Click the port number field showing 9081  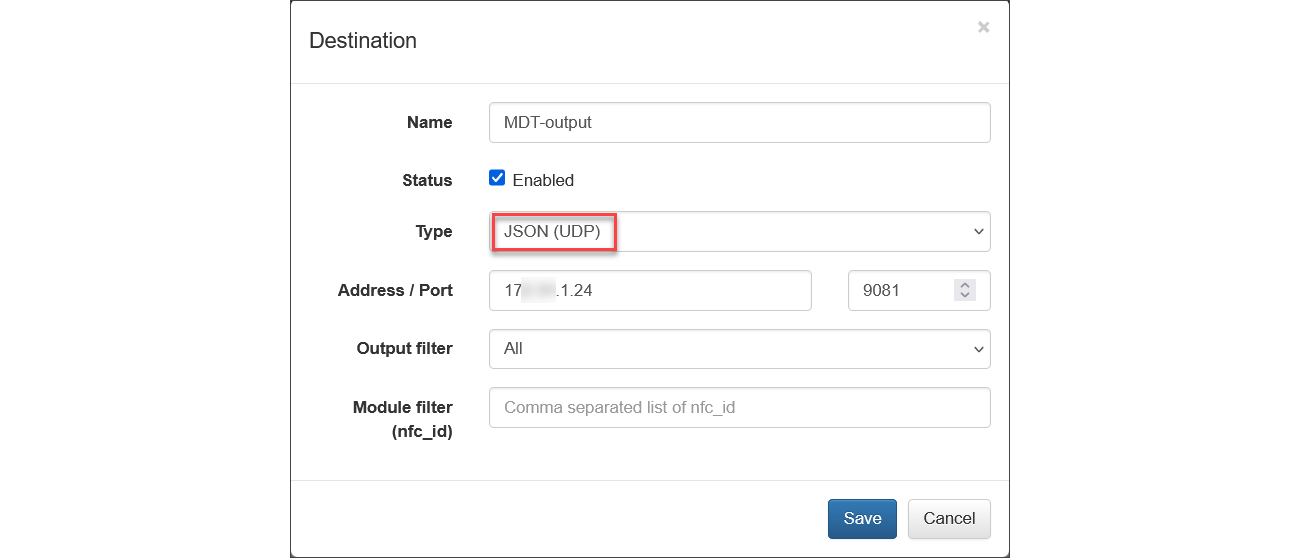[x=900, y=290]
